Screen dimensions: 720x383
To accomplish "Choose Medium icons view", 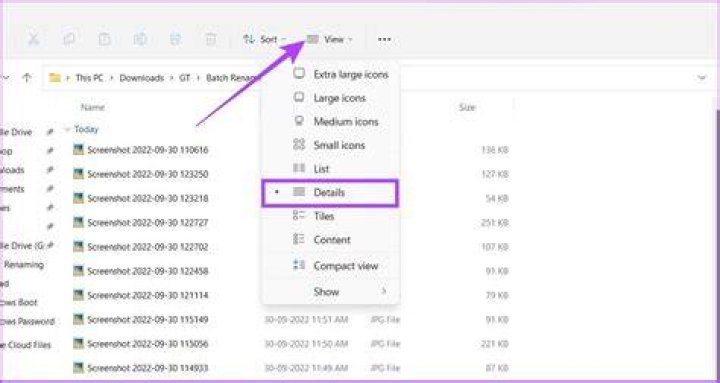I will [331, 122].
